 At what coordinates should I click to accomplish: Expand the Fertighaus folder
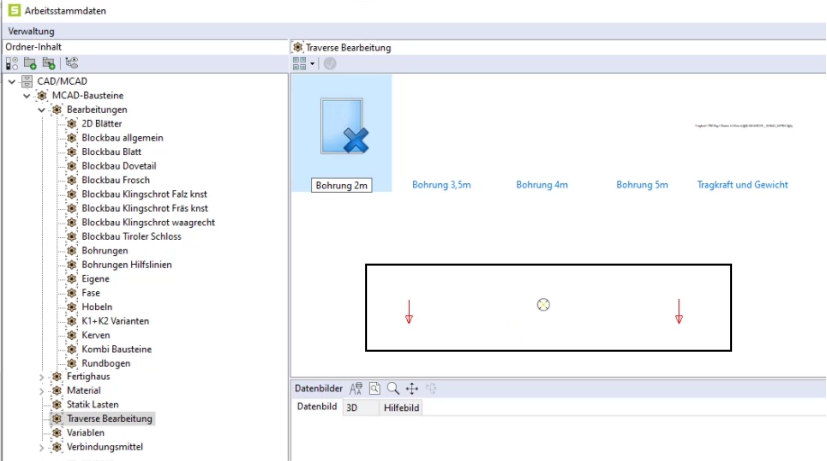pyautogui.click(x=41, y=376)
